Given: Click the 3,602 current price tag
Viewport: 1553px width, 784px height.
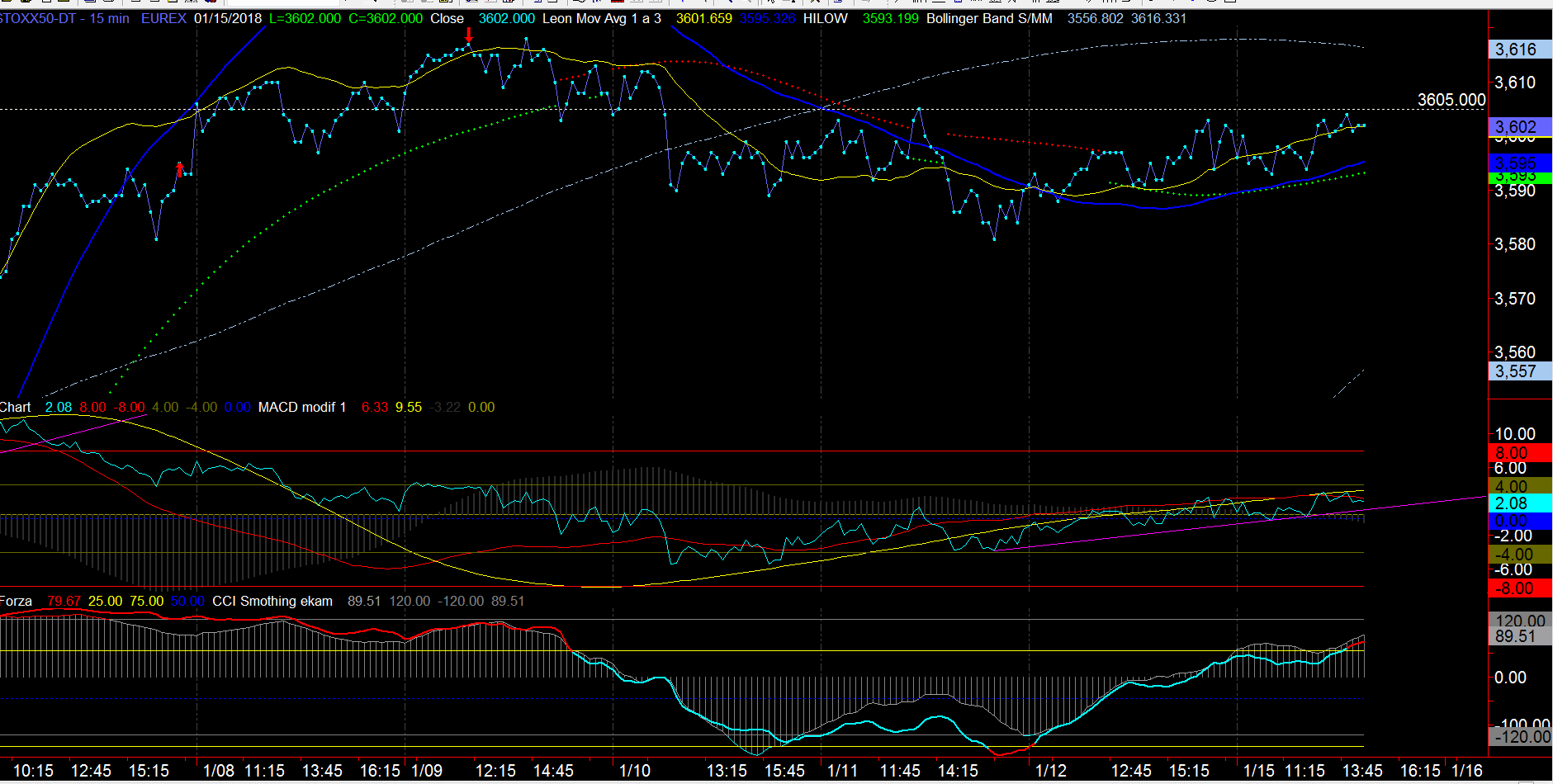Looking at the screenshot, I should 1520,127.
